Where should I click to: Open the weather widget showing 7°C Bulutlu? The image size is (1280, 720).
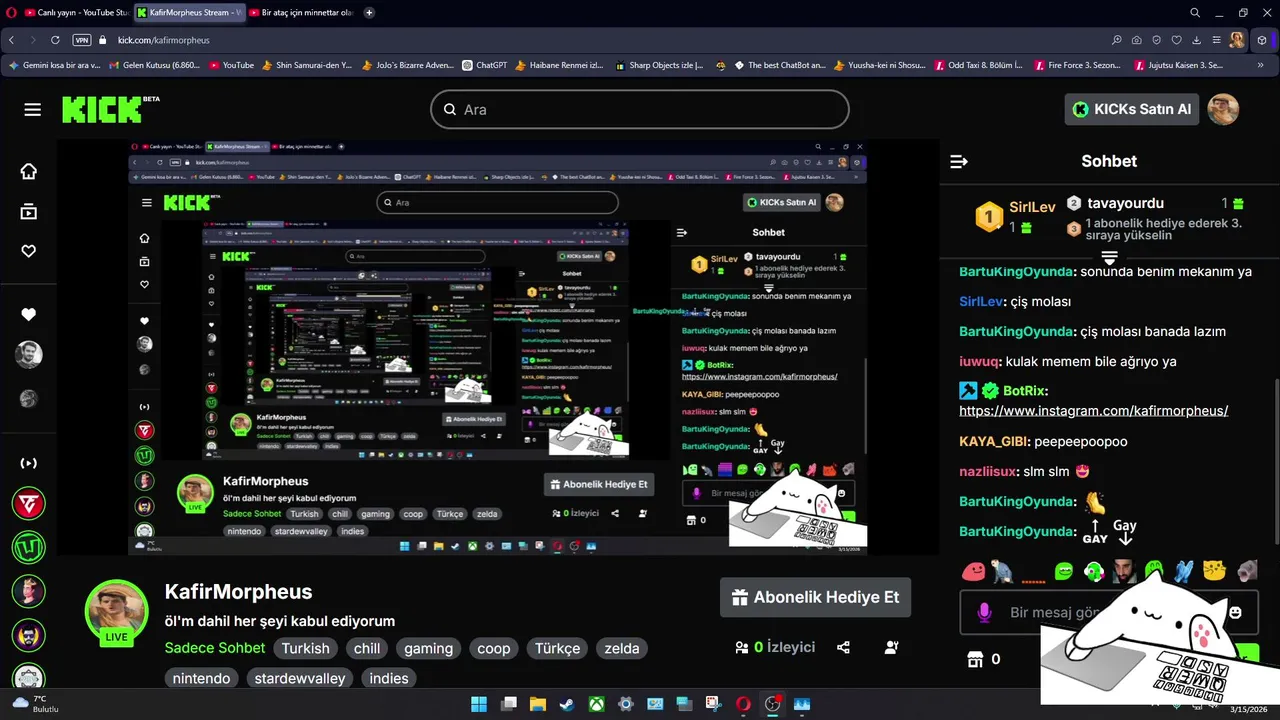36,704
